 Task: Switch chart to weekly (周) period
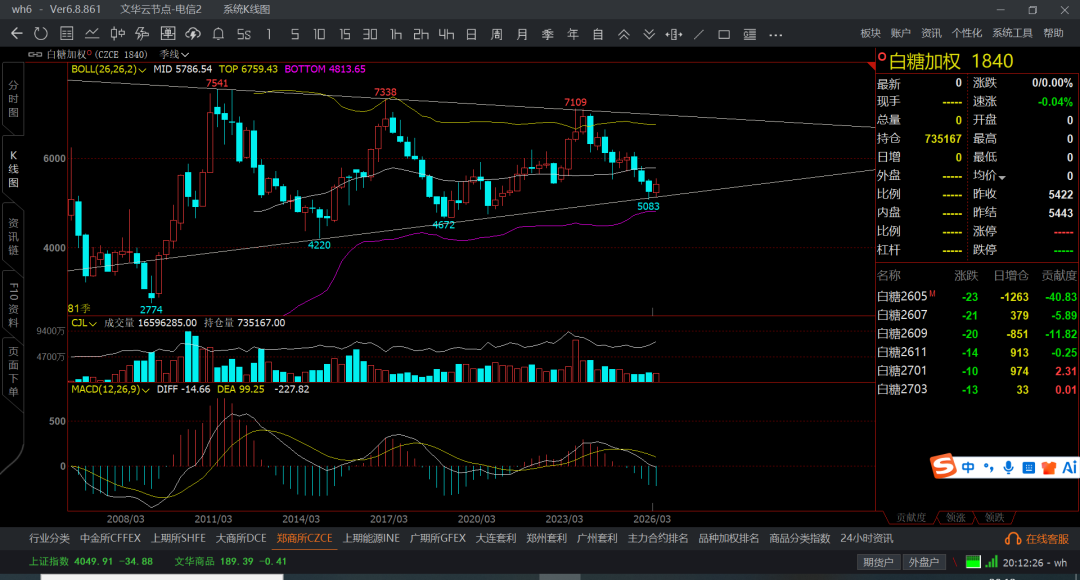click(x=496, y=34)
